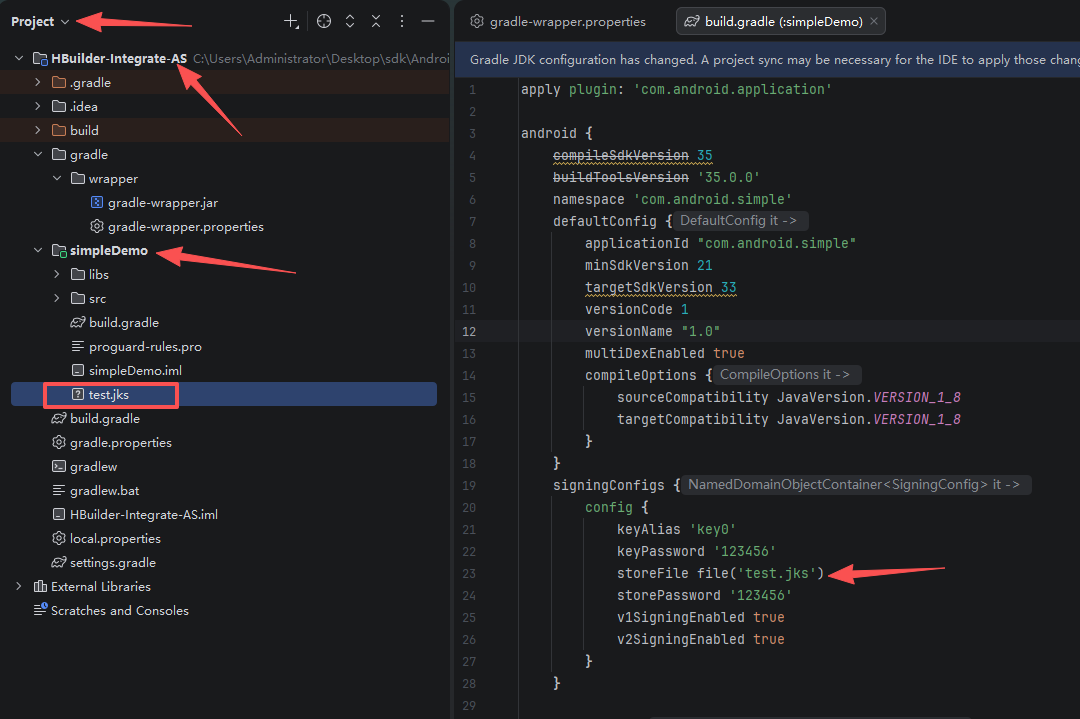This screenshot has width=1080, height=719.
Task: Expand the src folder
Action: pos(57,298)
